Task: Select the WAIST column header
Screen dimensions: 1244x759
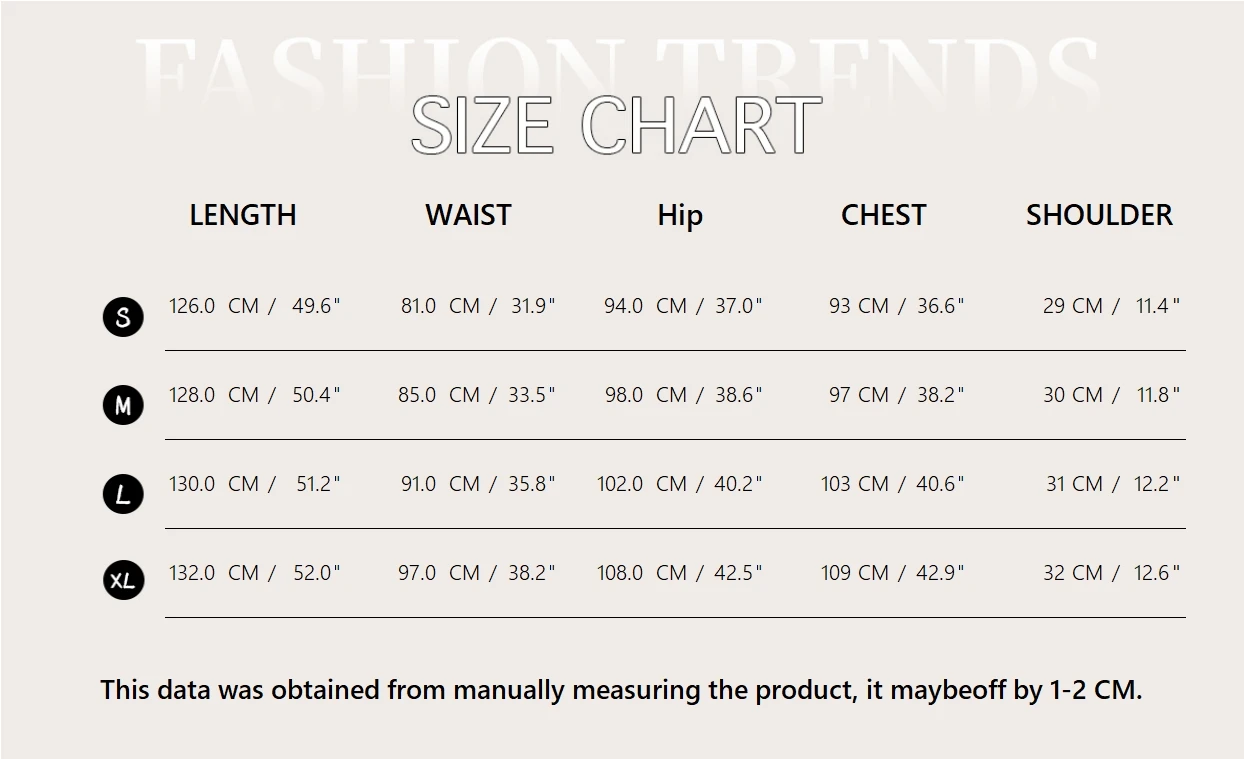Action: [x=468, y=215]
